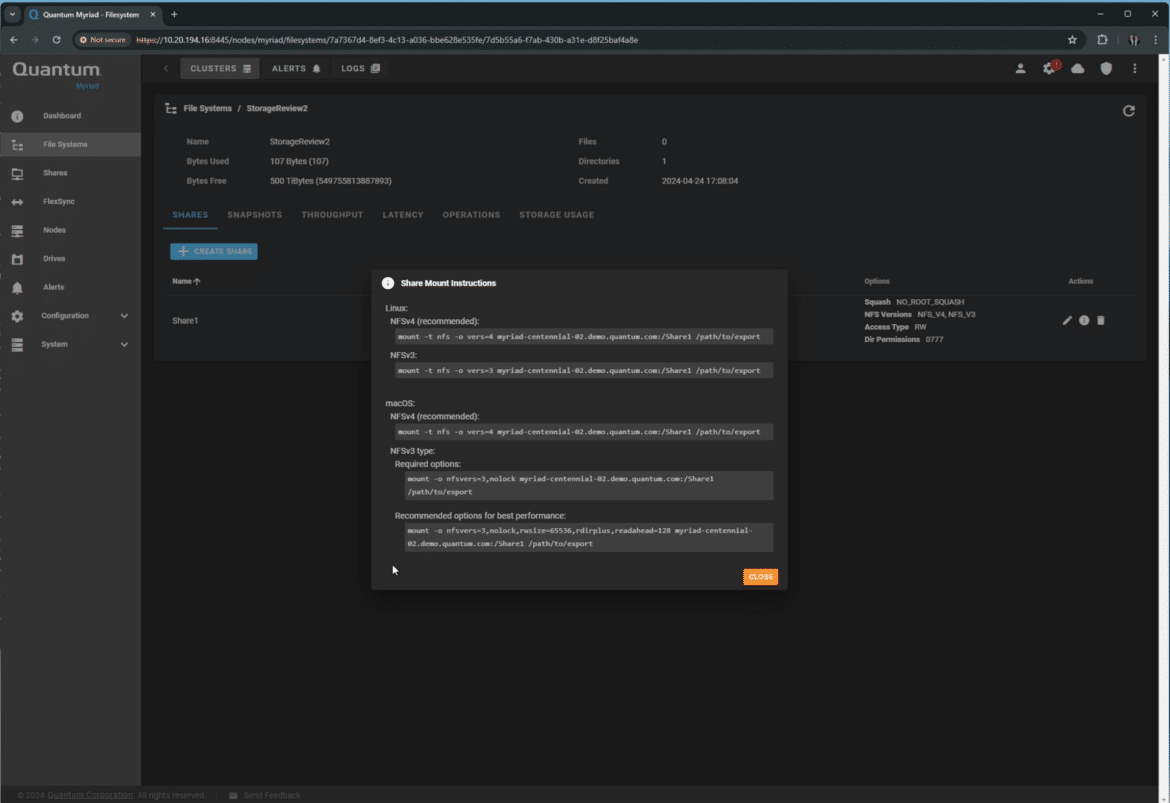Image resolution: width=1170 pixels, height=803 pixels.
Task: Open the Logs top bar item
Action: pos(360,69)
